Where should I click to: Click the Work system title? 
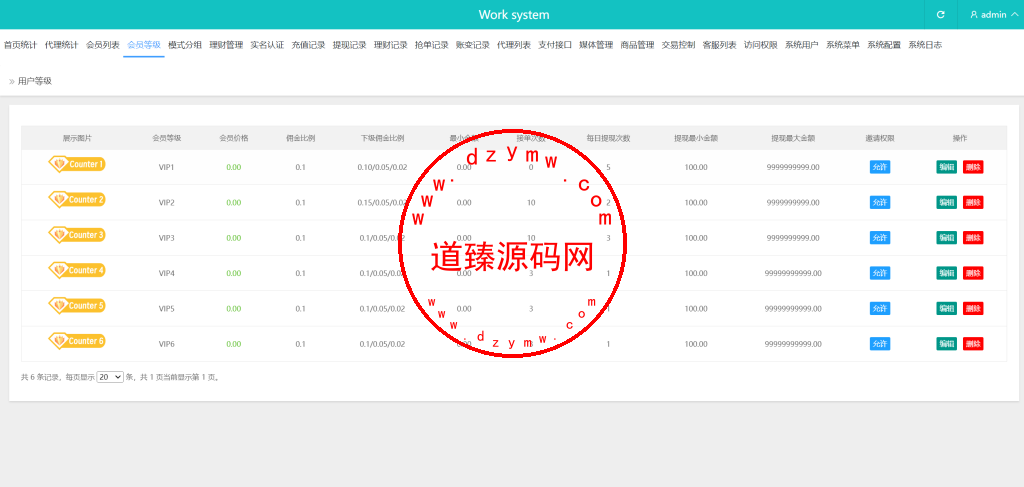coord(514,14)
